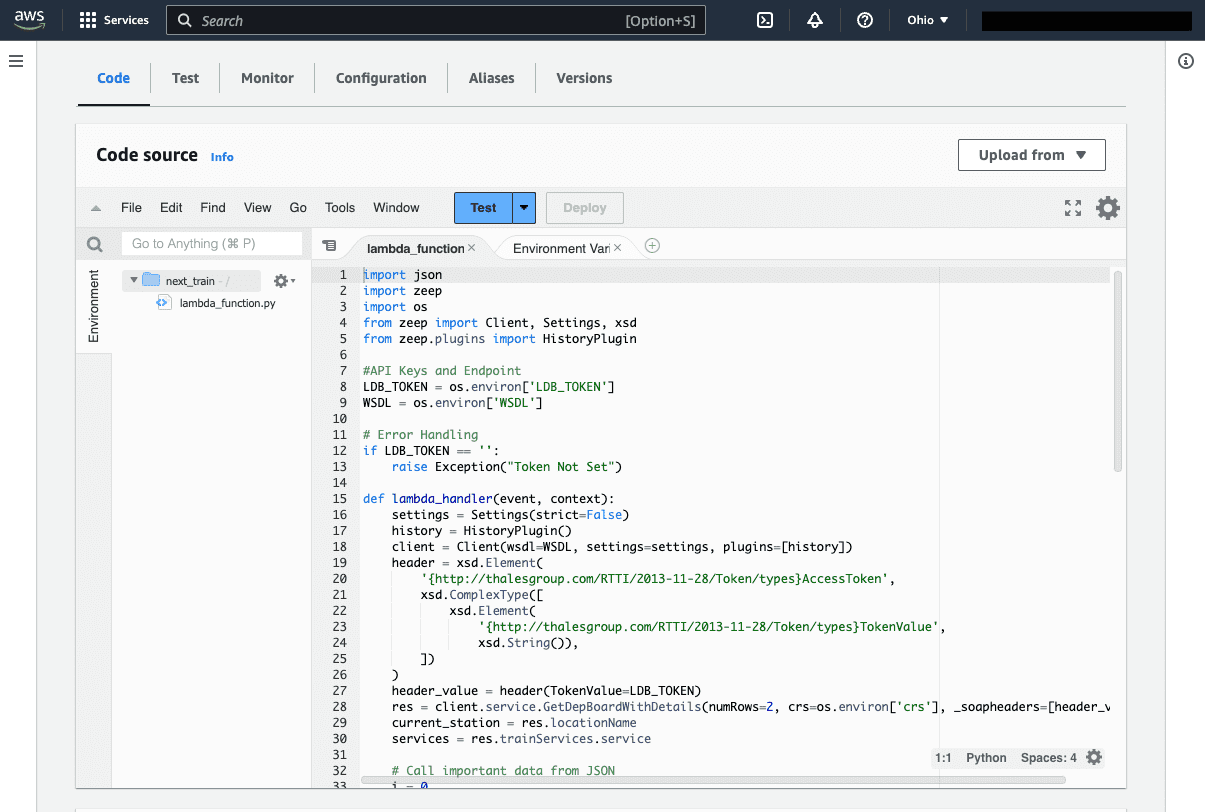The width and height of the screenshot is (1205, 812).
Task: Click the 1:1 cursor position indicator
Action: click(x=943, y=758)
